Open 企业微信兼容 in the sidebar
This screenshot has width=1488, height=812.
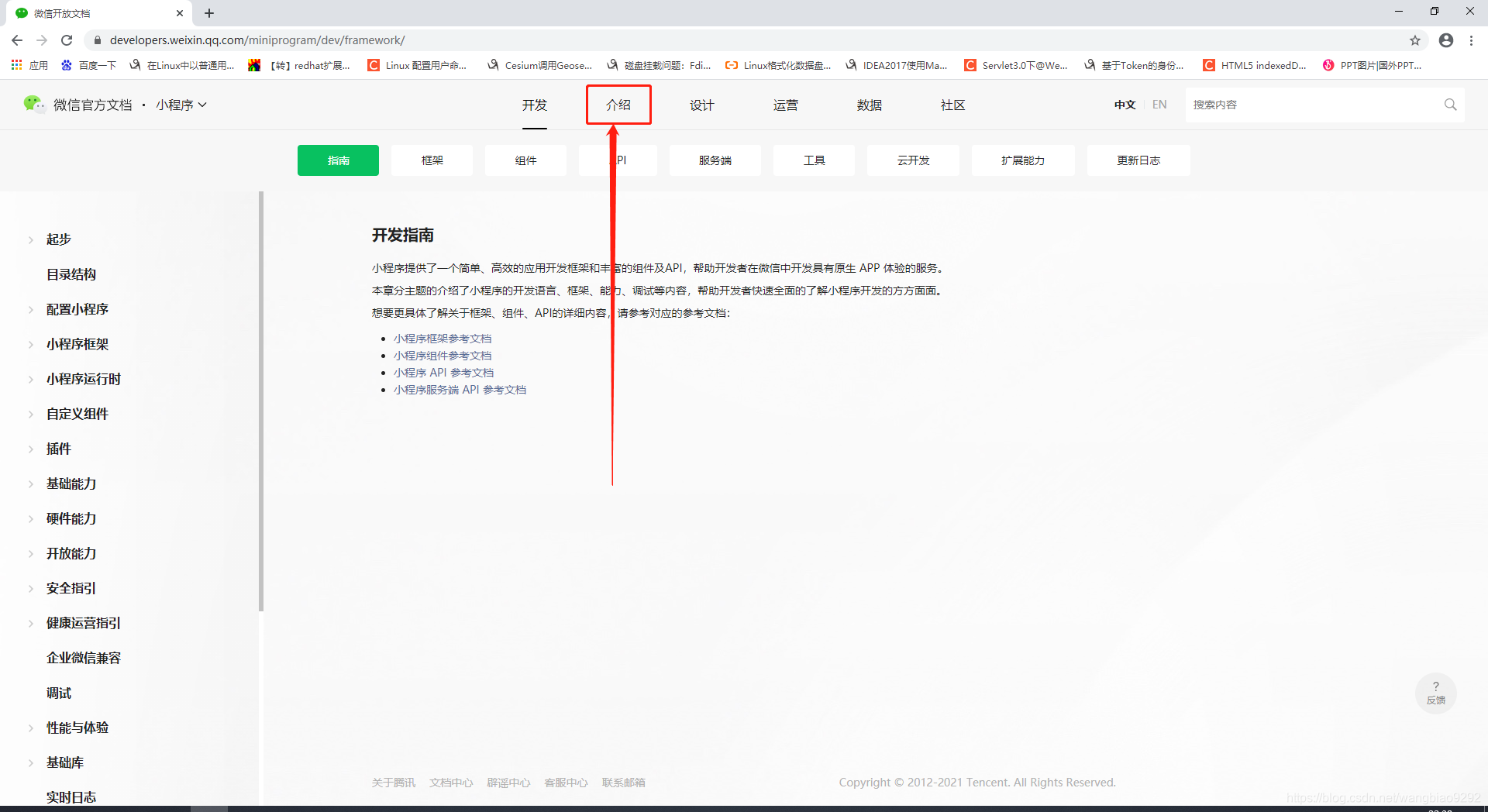tap(84, 658)
